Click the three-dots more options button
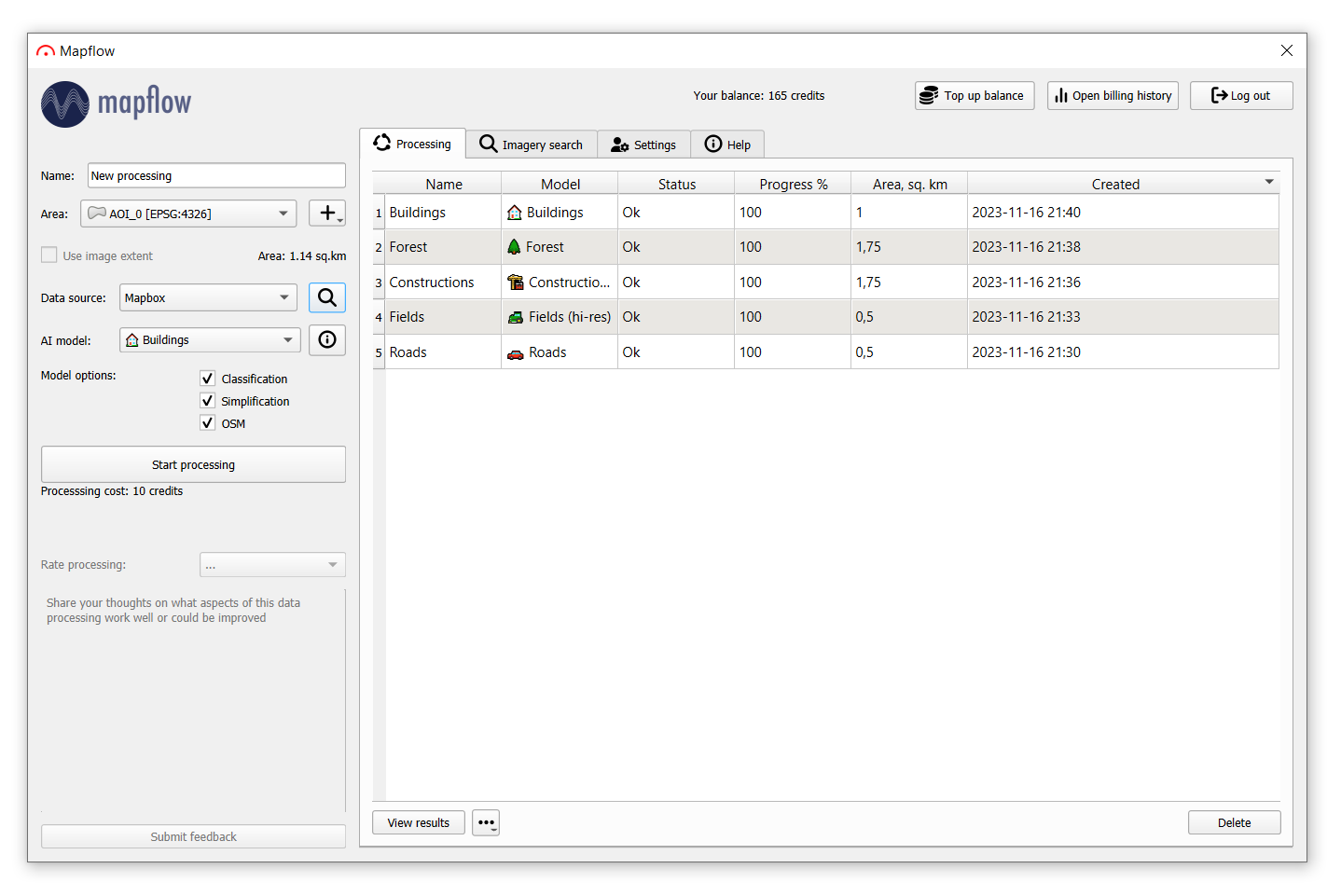This screenshot has height=896, width=1341. (486, 822)
